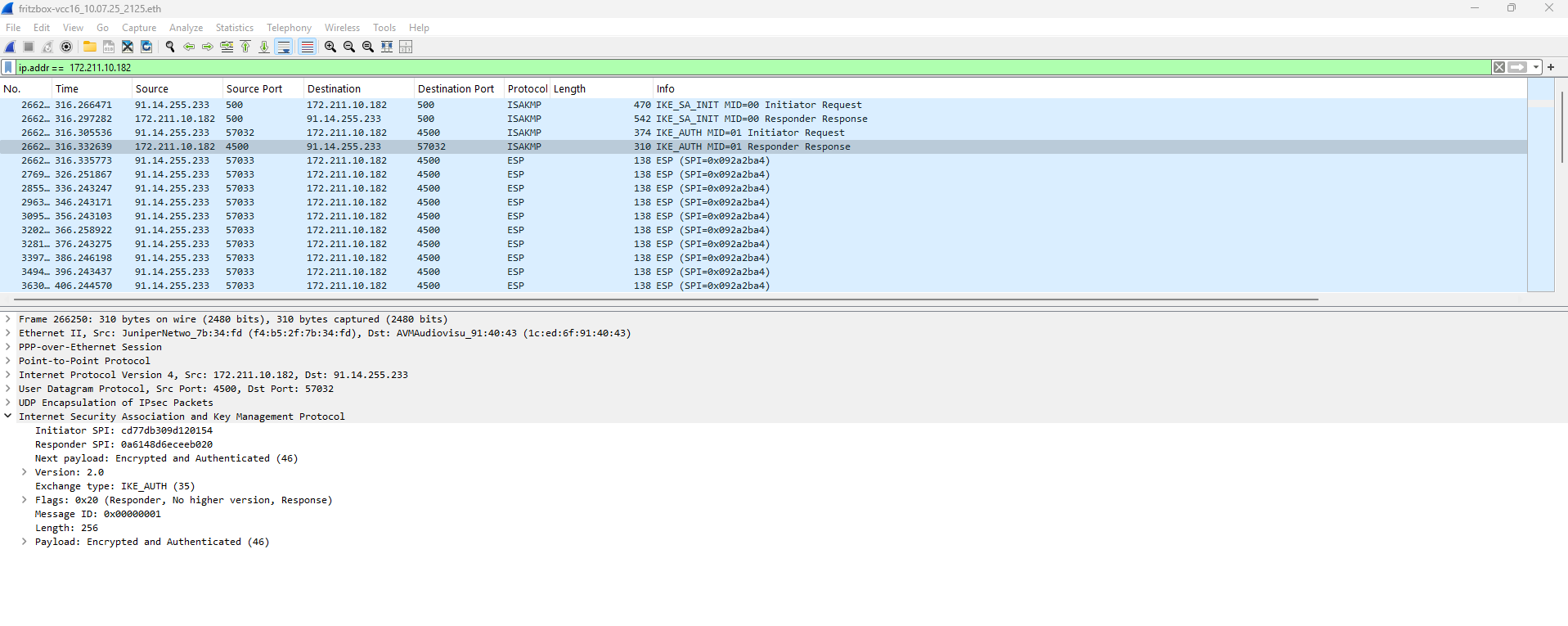Open the Go menu

point(102,27)
